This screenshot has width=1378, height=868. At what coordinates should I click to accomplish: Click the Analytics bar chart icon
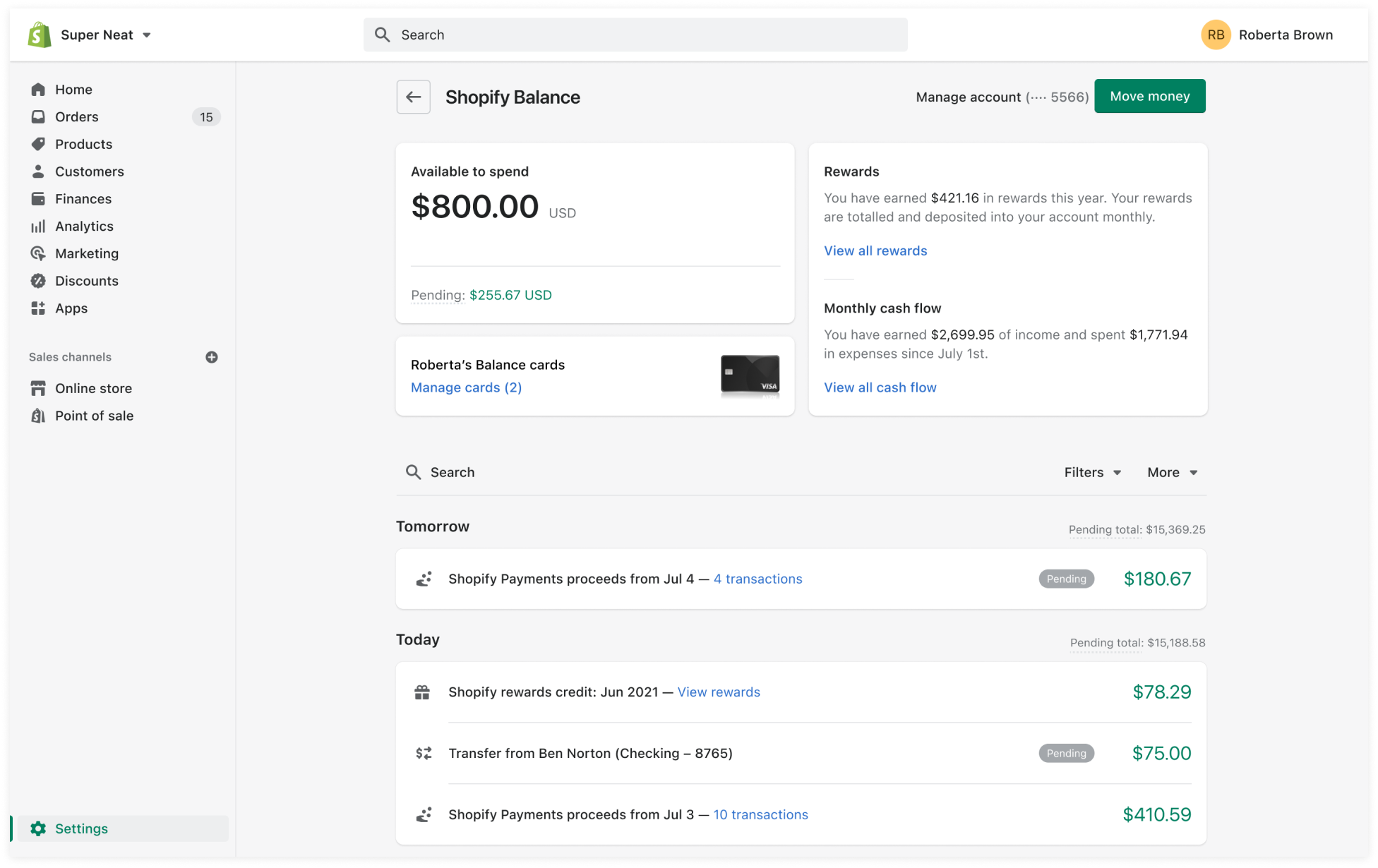(39, 226)
